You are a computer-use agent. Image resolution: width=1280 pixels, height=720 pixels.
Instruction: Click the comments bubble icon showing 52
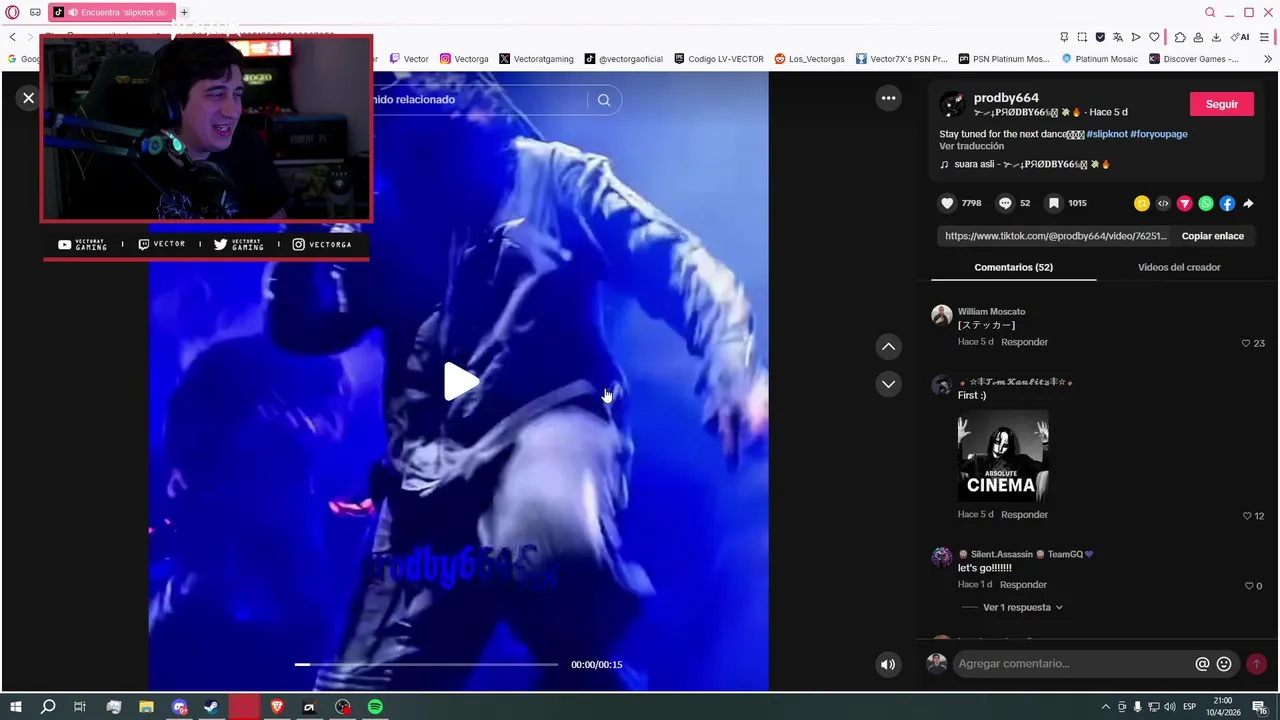tap(1005, 203)
